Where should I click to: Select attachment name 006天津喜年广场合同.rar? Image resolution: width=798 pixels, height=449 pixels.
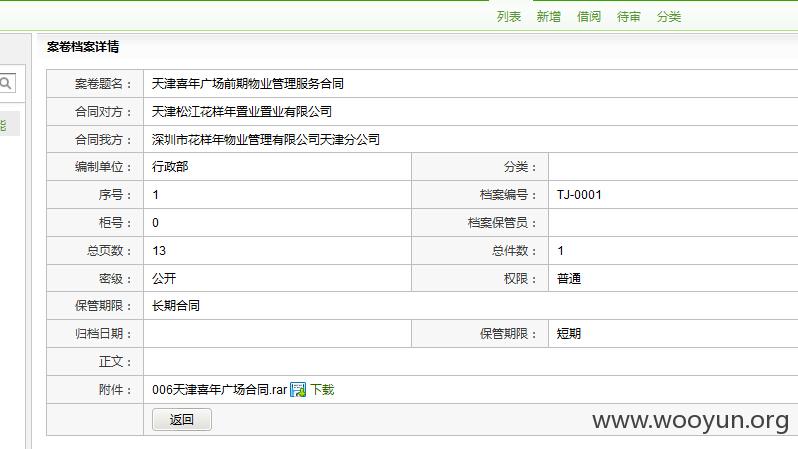coord(219,389)
